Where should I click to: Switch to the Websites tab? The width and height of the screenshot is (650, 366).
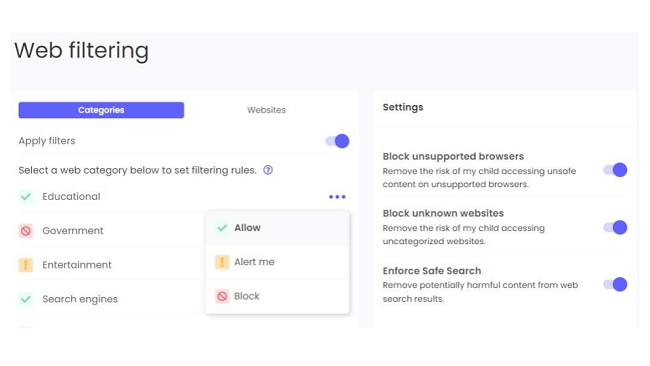pos(267,110)
